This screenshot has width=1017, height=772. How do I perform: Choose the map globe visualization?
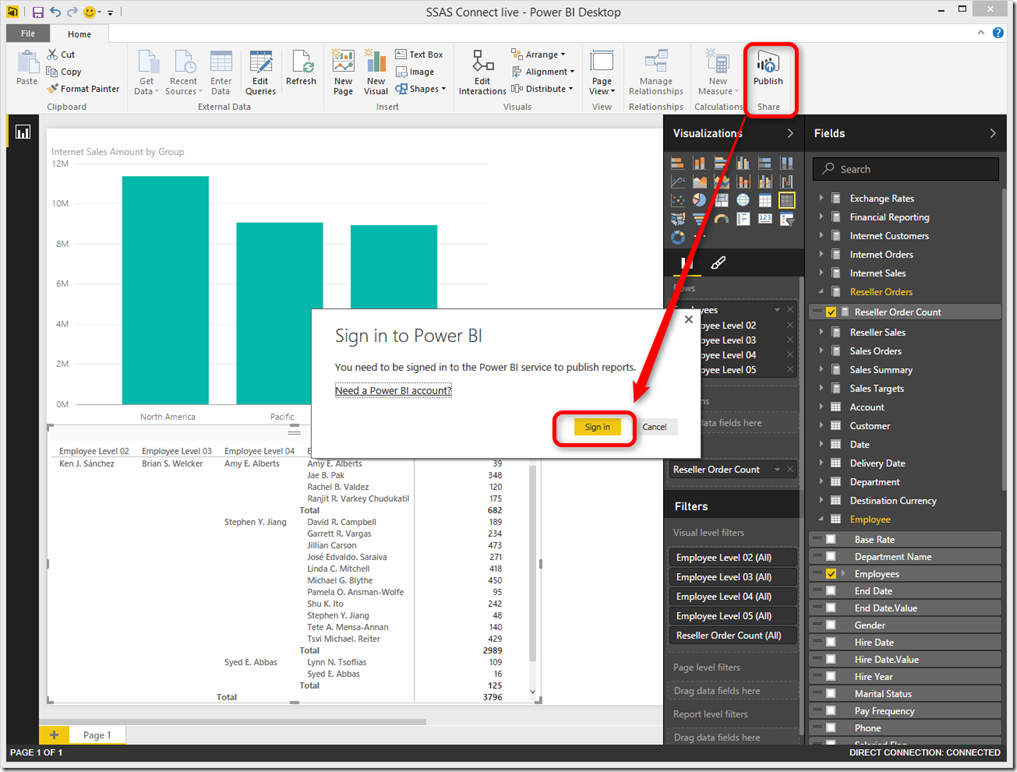[743, 200]
